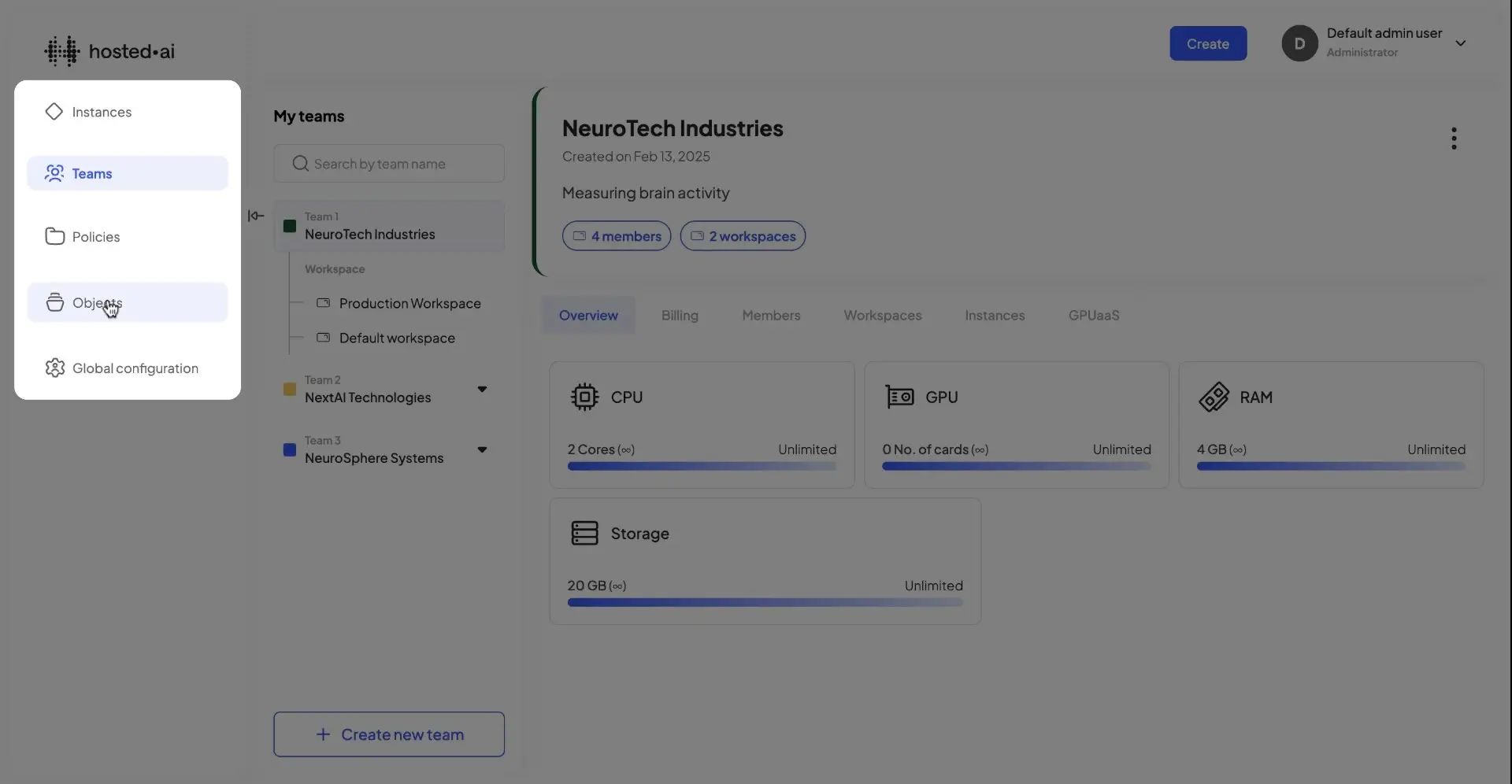Viewport: 1512px width, 784px height.
Task: Collapse the teams panel with the arrow toggle
Action: (x=255, y=215)
